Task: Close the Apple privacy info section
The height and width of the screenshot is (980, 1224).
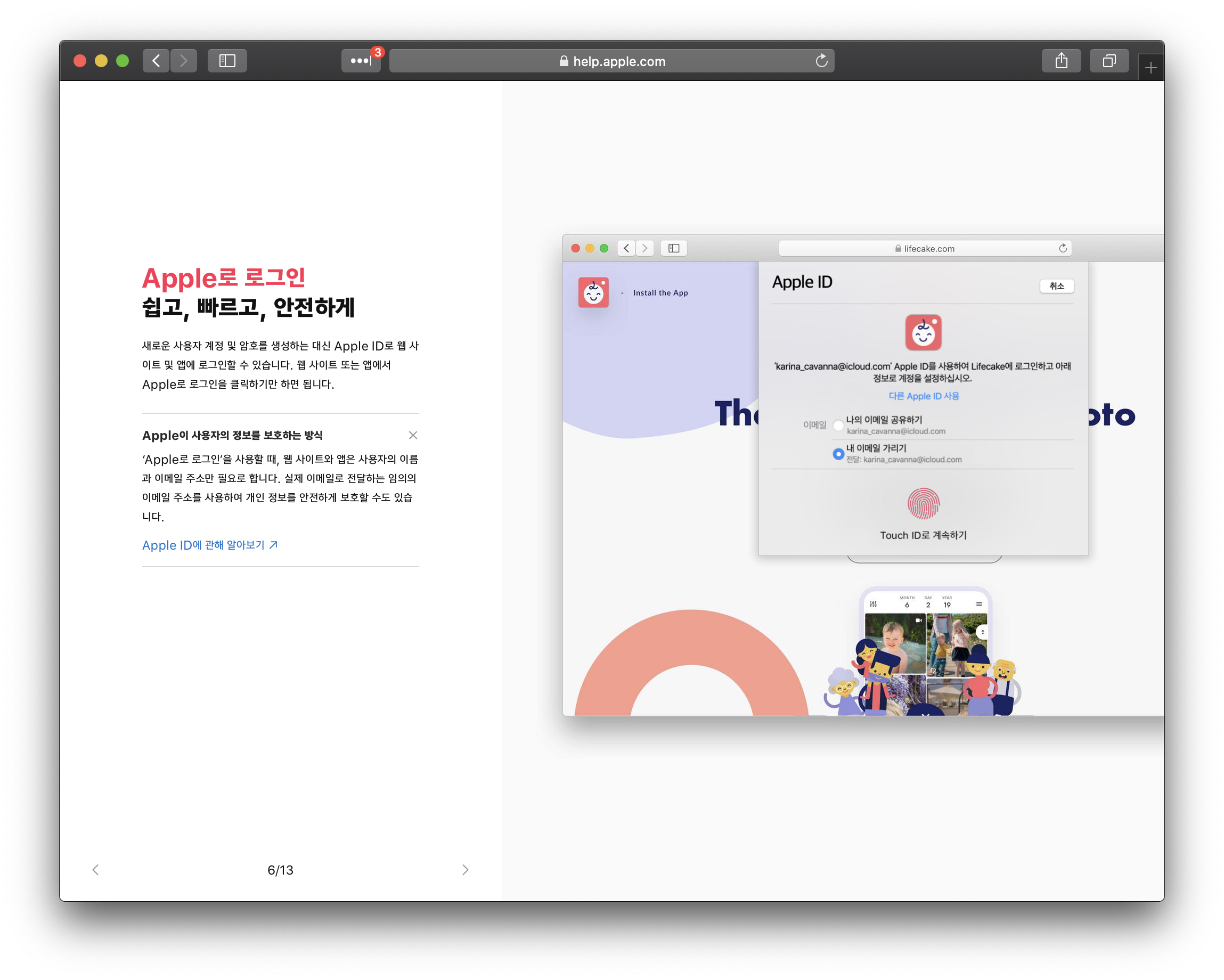Action: pyautogui.click(x=413, y=435)
